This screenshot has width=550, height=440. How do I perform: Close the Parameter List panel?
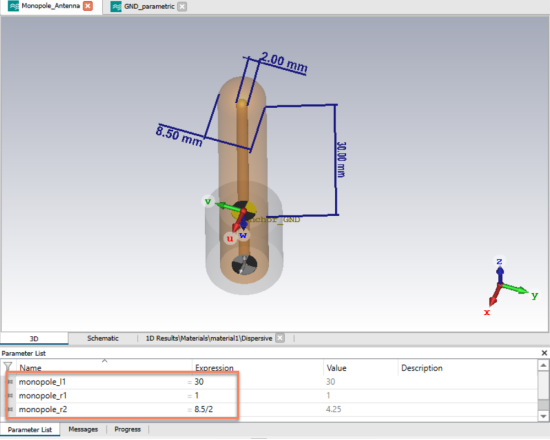click(544, 353)
